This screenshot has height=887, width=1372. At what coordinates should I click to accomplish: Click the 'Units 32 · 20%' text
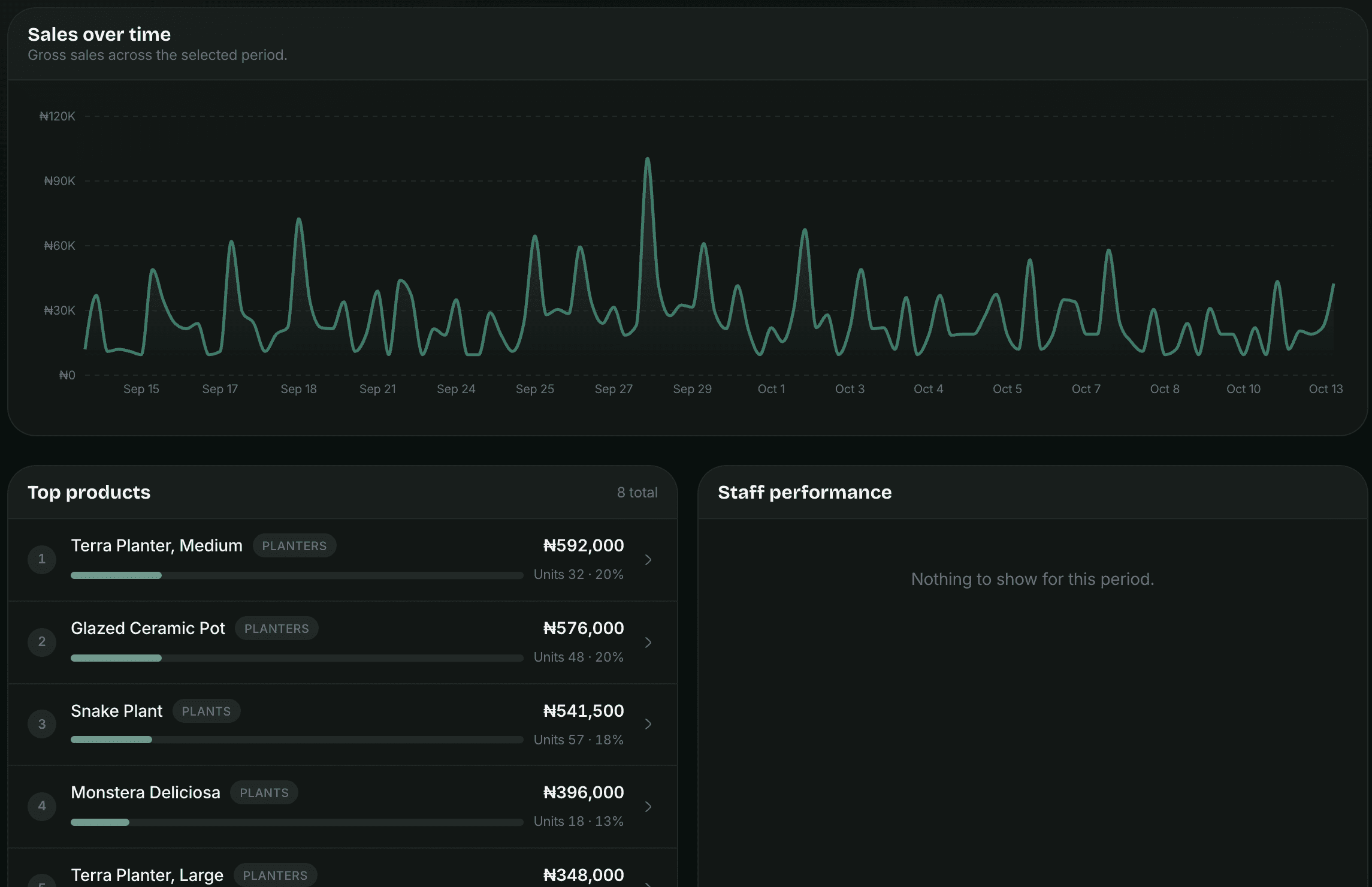(x=579, y=574)
